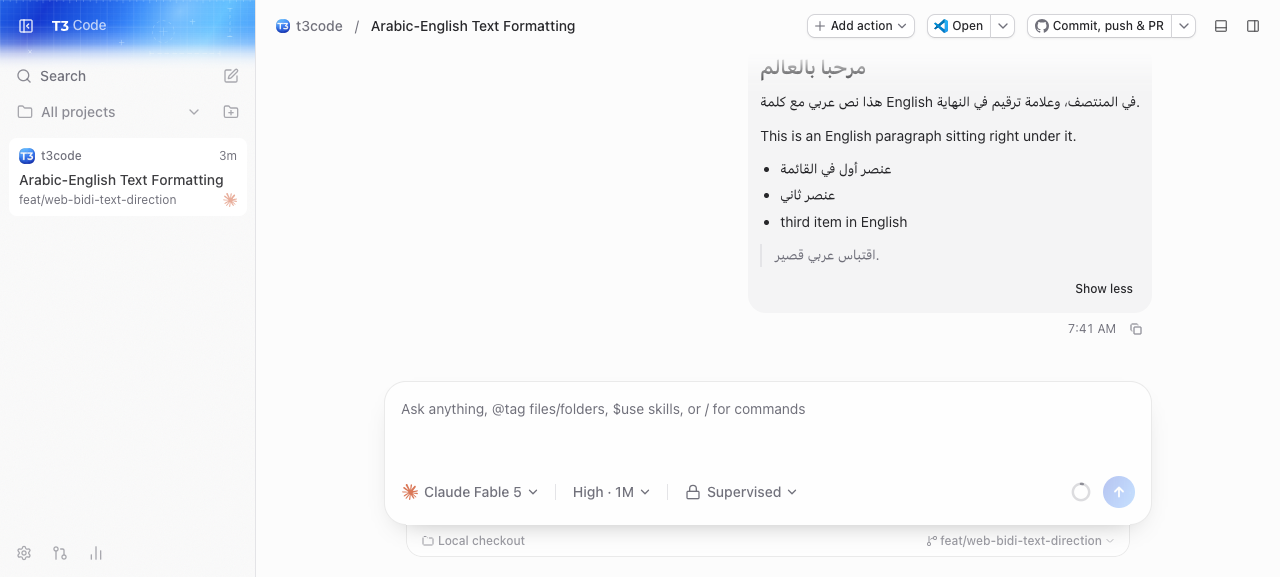Focus the Ask anything message input
1280x577 pixels.
click(768, 425)
